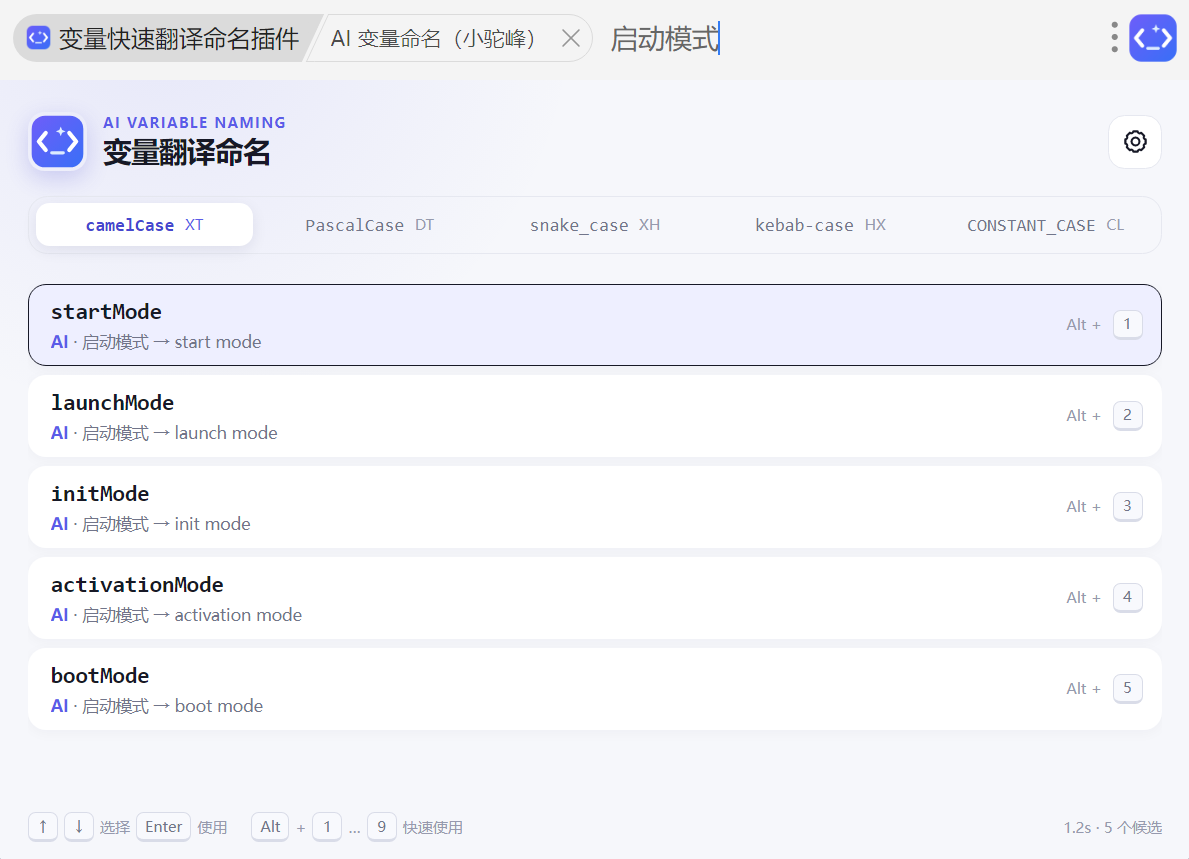Screen dimensions: 1189x859
Task: Click the text 启动模式 → activation mode
Action: tap(192, 615)
